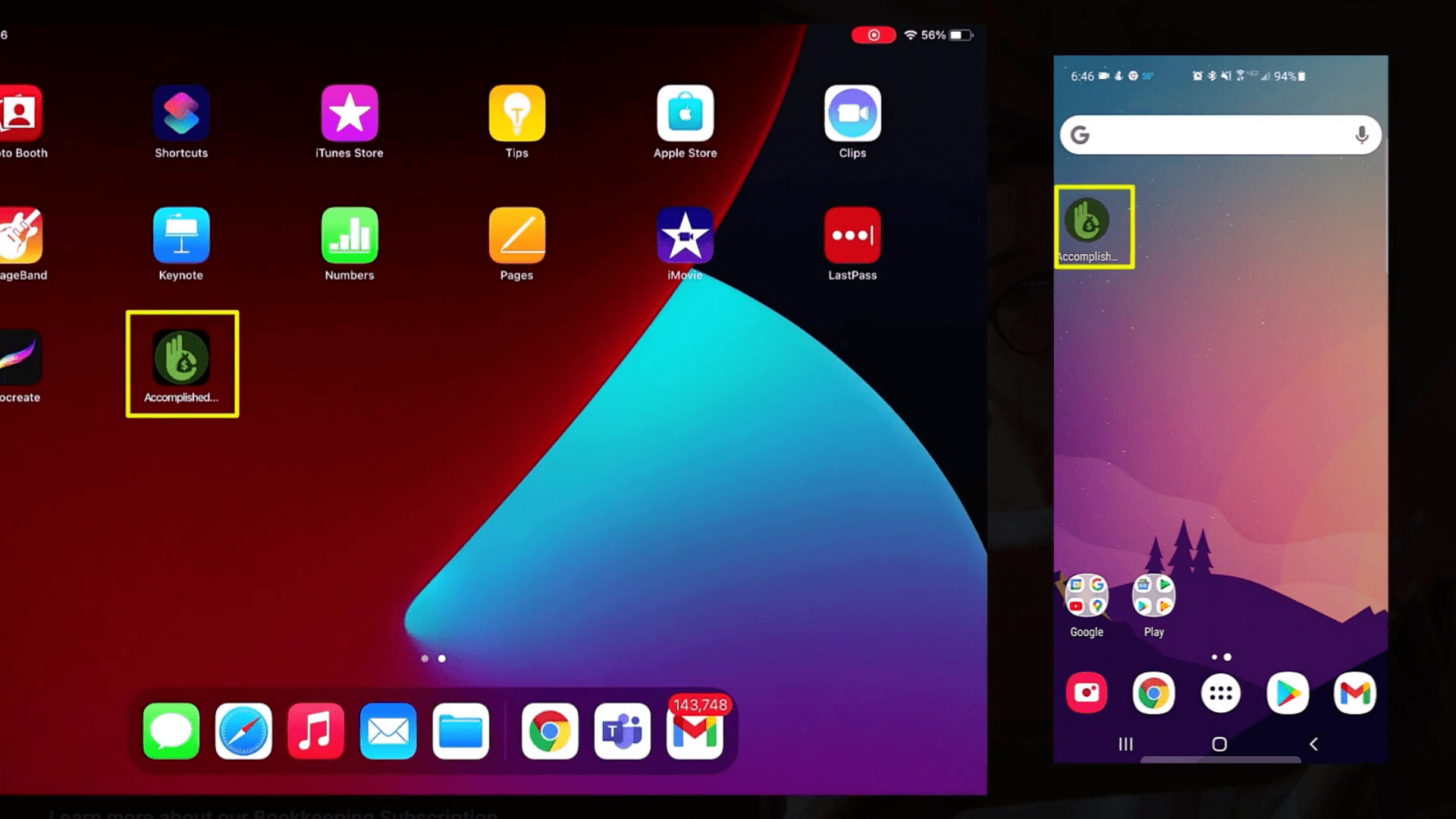Tap Google voice search microphone icon
The image size is (1456, 819).
click(1362, 135)
